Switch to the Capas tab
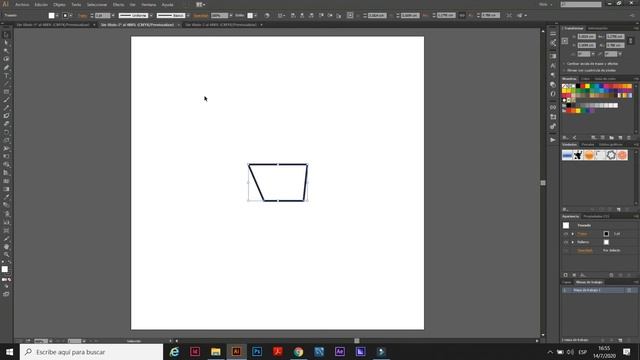Image resolution: width=640 pixels, height=360 pixels. coord(567,282)
